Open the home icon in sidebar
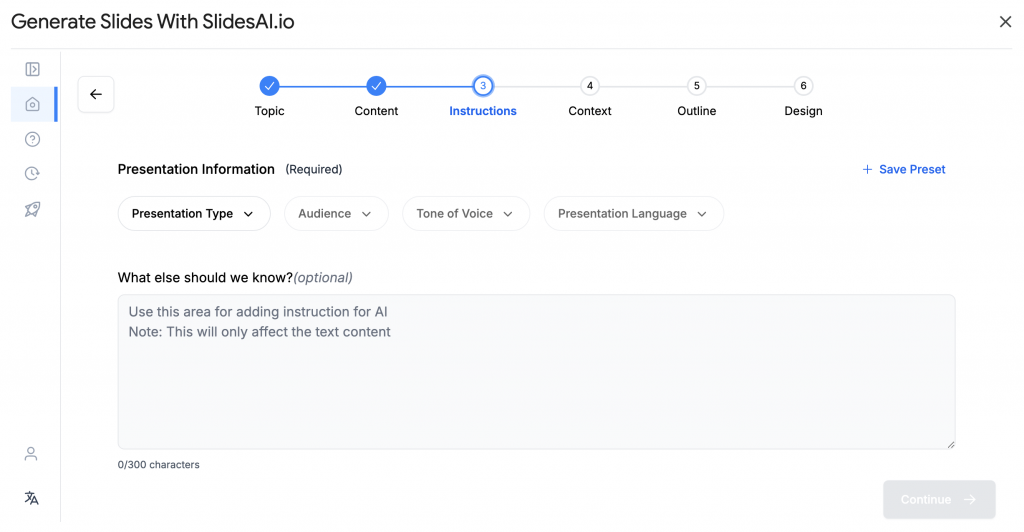Image resolution: width=1024 pixels, height=532 pixels. [32, 104]
